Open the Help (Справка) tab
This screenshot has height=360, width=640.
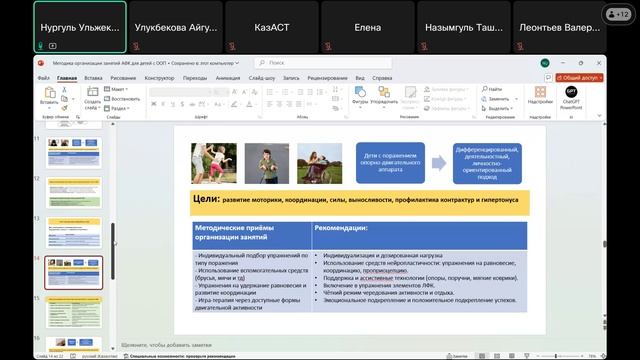(382, 78)
